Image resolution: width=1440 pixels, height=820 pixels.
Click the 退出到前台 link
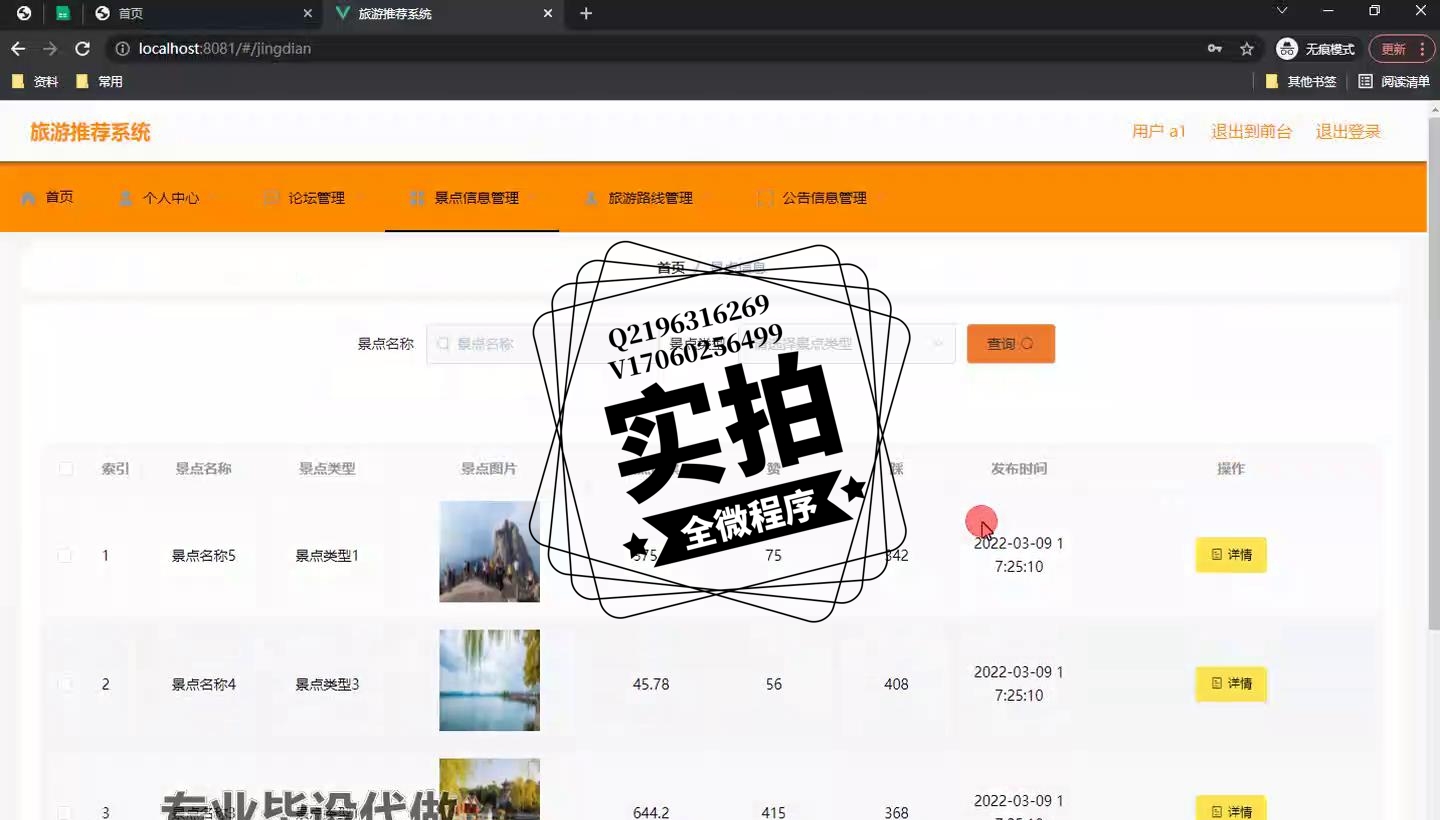tap(1251, 132)
